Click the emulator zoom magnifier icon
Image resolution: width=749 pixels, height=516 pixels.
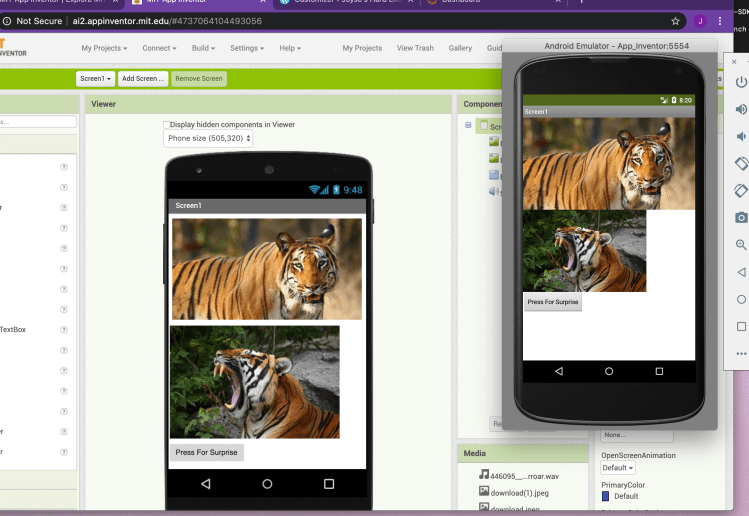pyautogui.click(x=741, y=245)
